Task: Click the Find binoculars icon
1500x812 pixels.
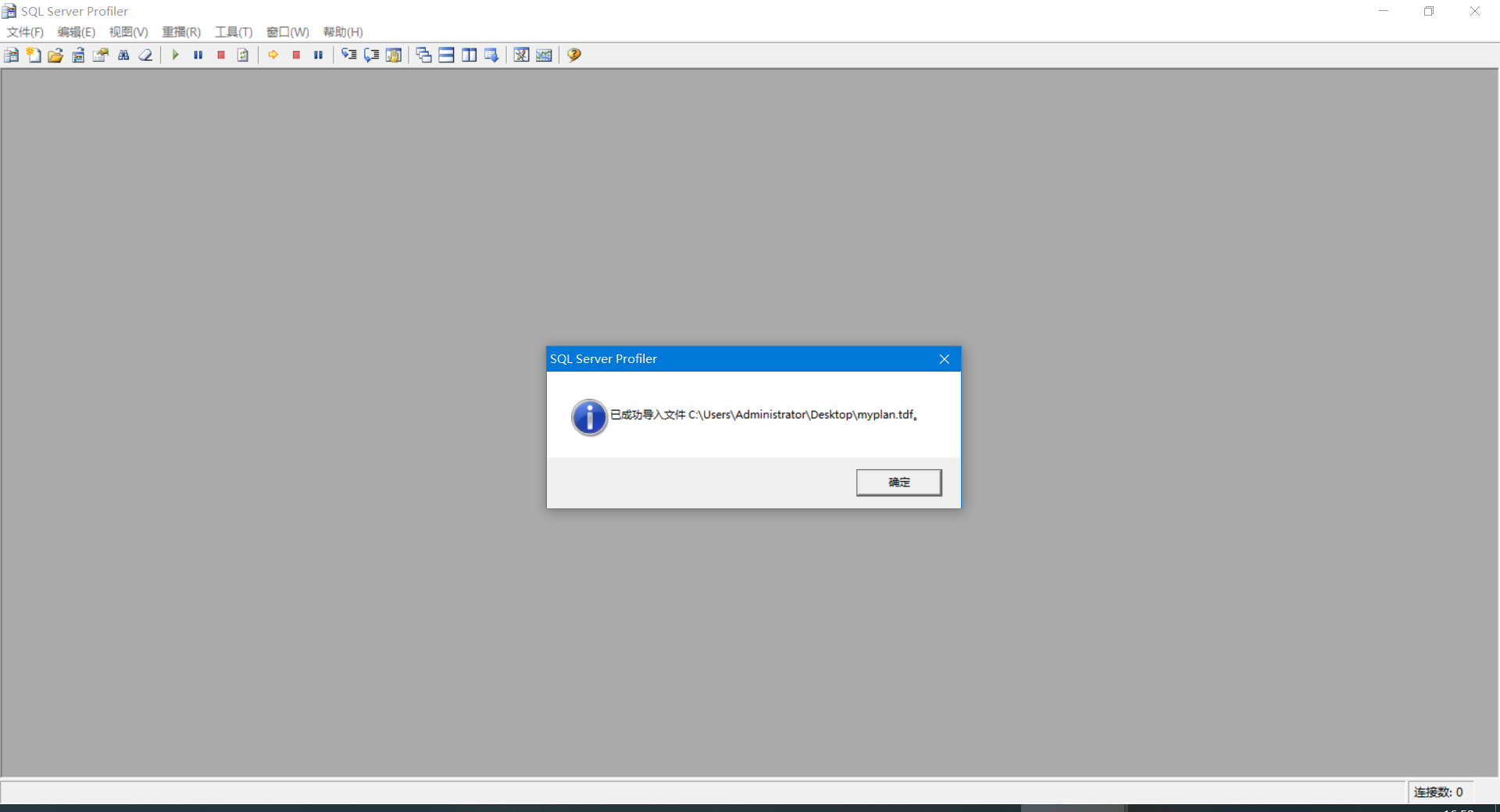Action: [123, 55]
